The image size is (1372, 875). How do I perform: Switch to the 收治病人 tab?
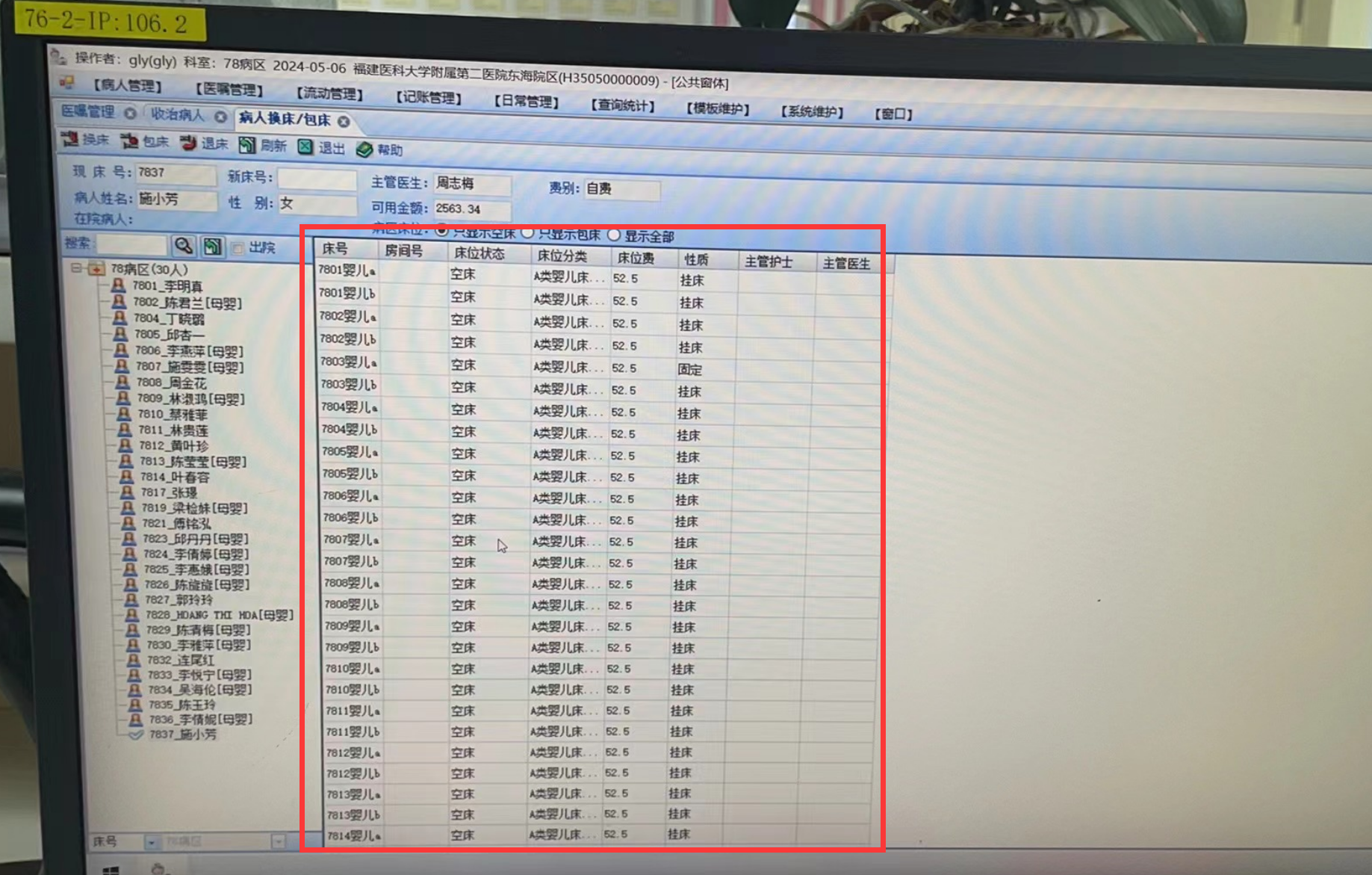click(178, 114)
